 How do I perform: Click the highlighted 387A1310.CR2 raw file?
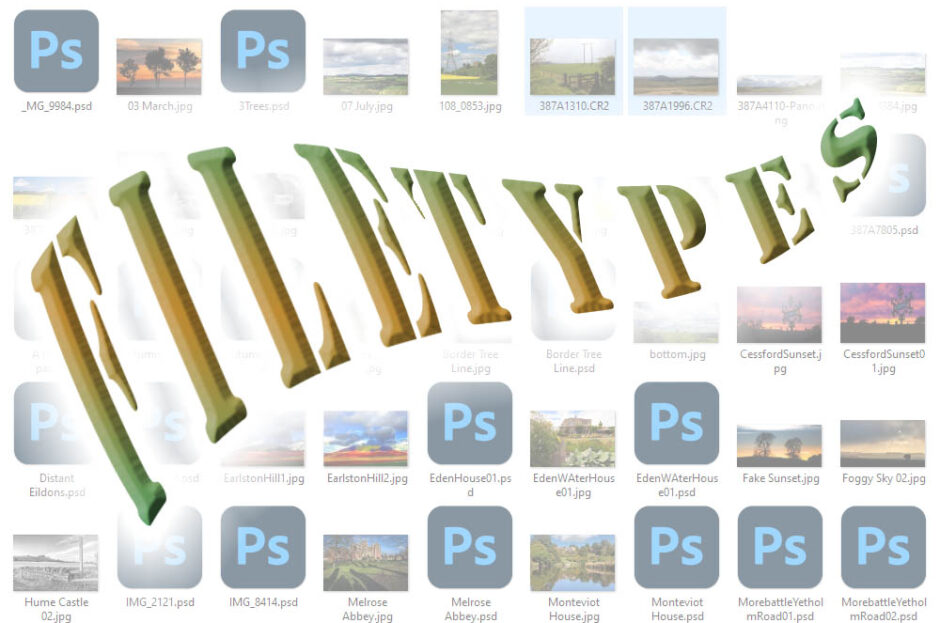[x=573, y=66]
